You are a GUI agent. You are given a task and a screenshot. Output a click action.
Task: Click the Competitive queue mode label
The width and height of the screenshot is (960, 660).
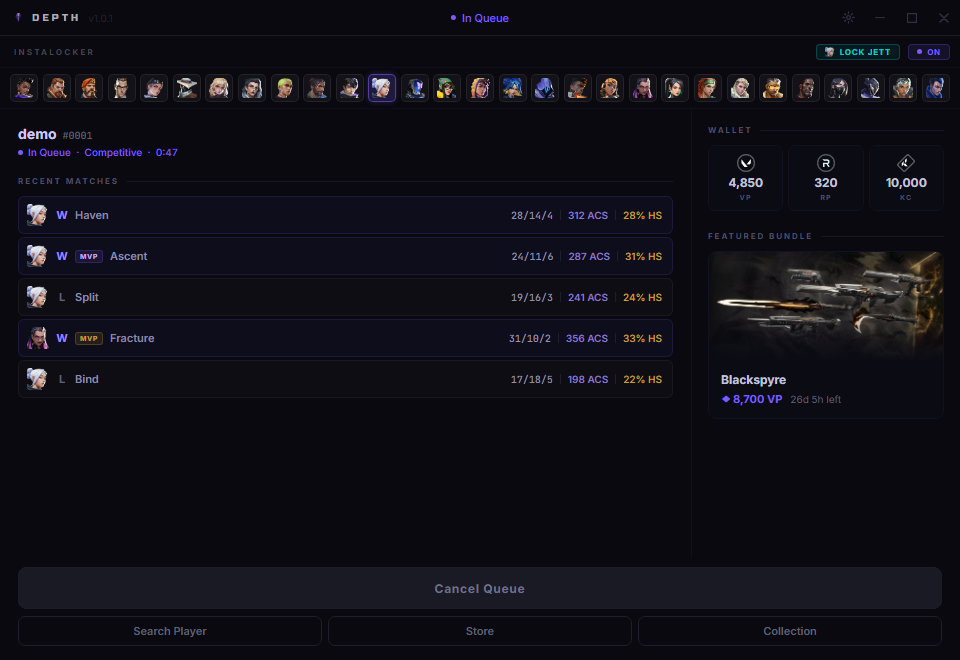(113, 152)
